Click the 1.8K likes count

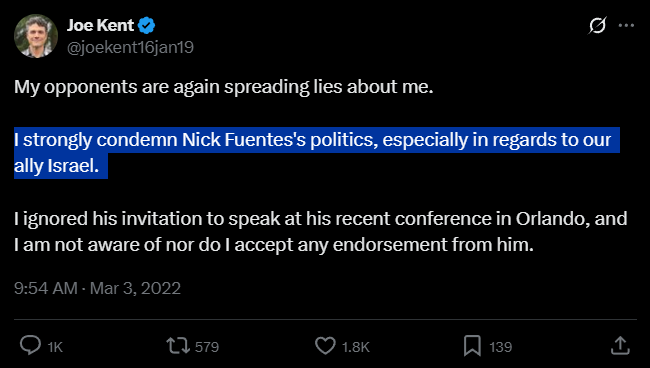pyautogui.click(x=356, y=347)
